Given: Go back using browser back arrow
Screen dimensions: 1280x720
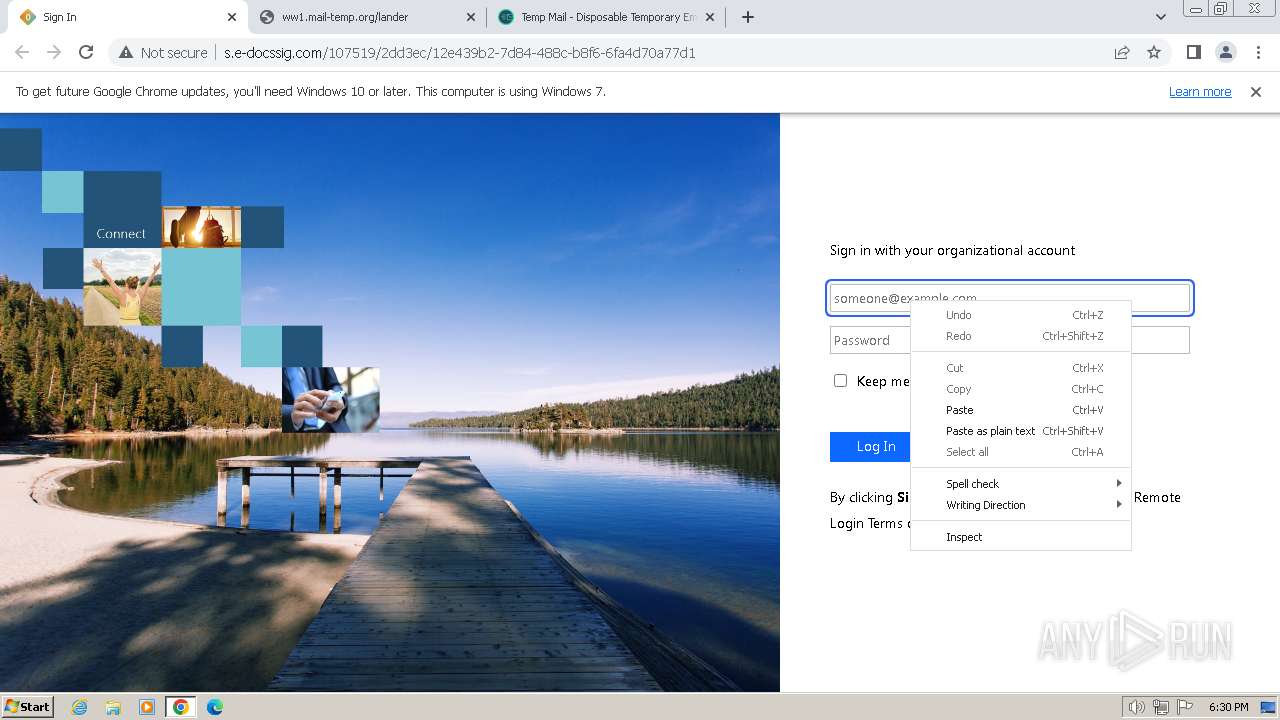Looking at the screenshot, I should coord(22,52).
